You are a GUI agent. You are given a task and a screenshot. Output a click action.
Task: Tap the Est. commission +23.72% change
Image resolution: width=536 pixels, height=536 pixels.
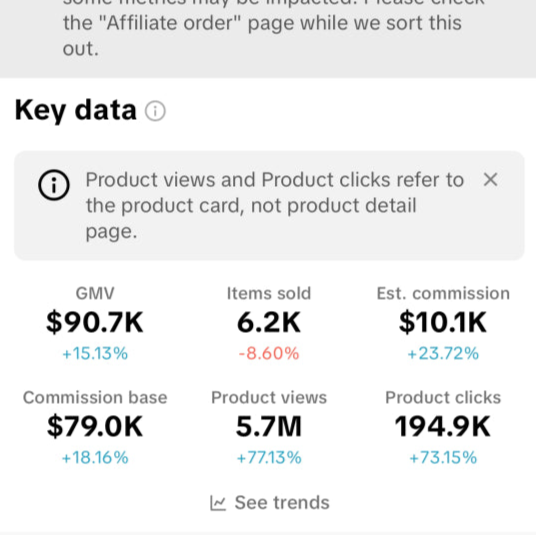[443, 353]
